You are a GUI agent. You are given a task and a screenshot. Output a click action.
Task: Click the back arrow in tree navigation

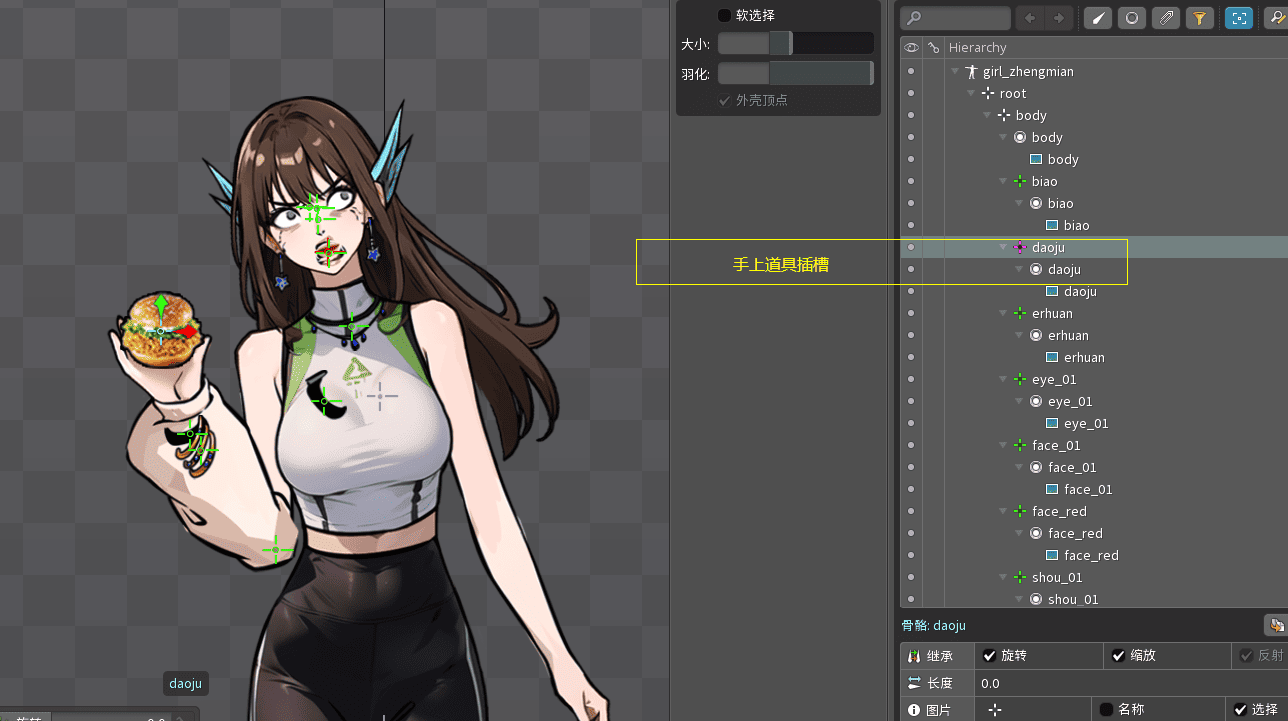[x=1029, y=18]
